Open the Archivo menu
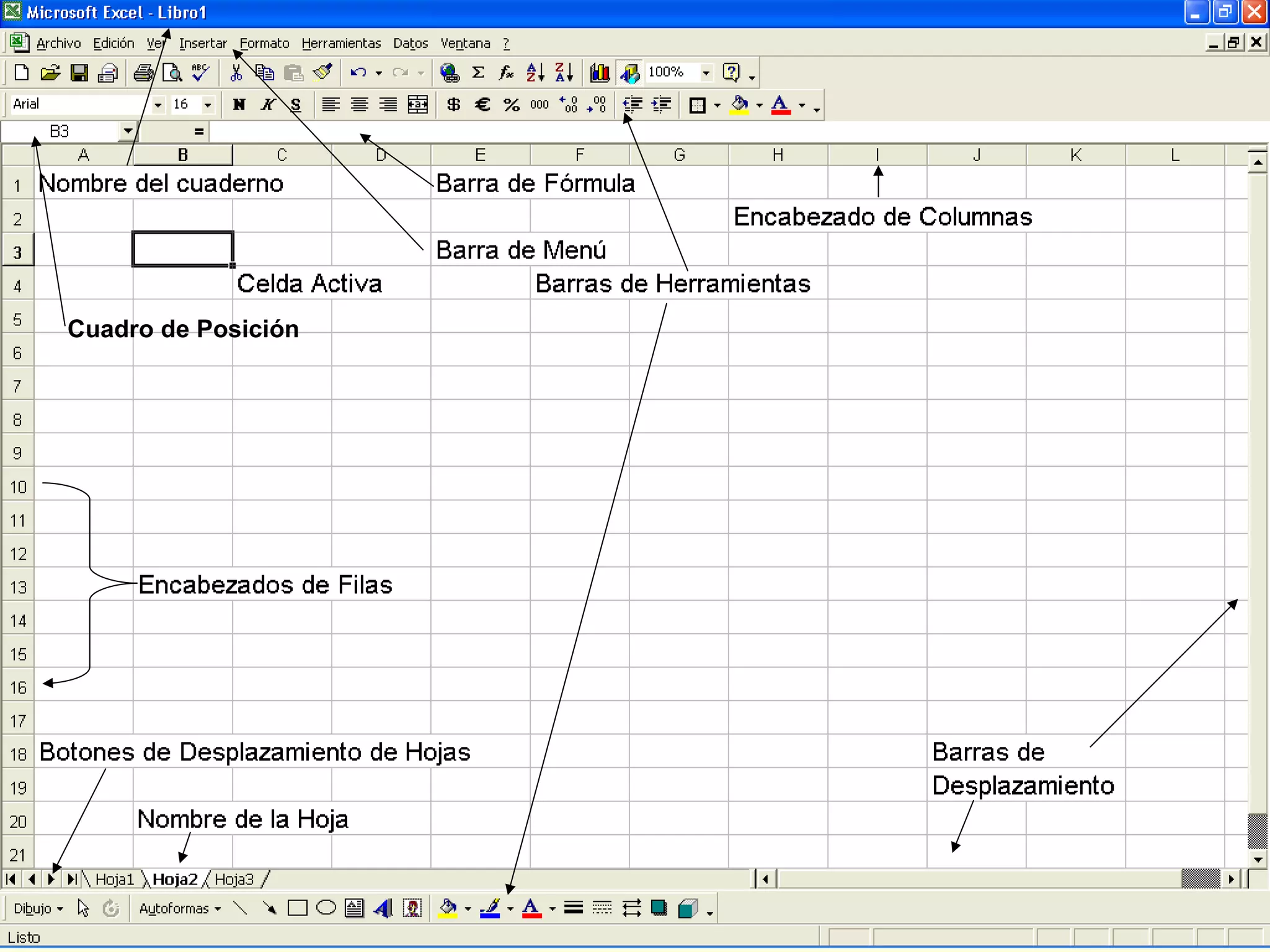Screen dimensions: 1270x952 [58, 43]
